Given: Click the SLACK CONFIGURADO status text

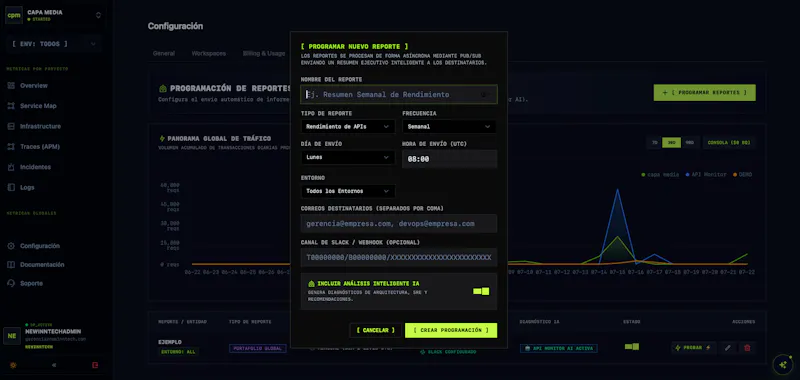Looking at the screenshot, I should coord(452,352).
